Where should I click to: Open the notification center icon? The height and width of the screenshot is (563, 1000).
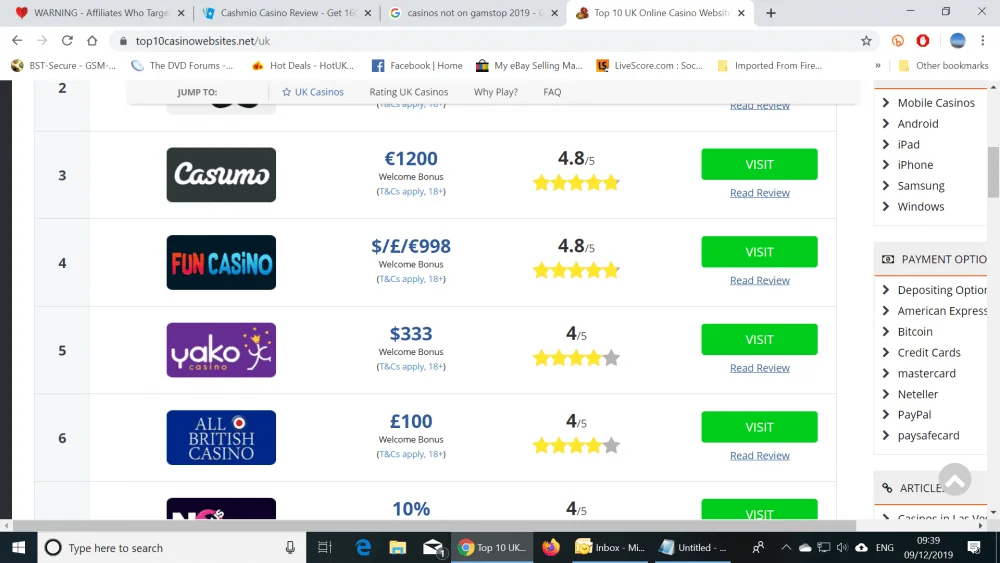(974, 548)
